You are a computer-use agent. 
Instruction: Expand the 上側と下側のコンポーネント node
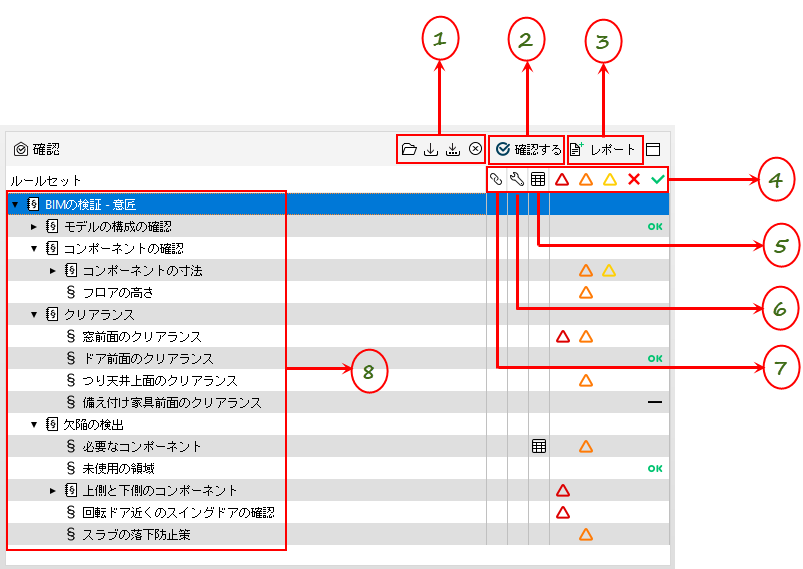pos(53,491)
